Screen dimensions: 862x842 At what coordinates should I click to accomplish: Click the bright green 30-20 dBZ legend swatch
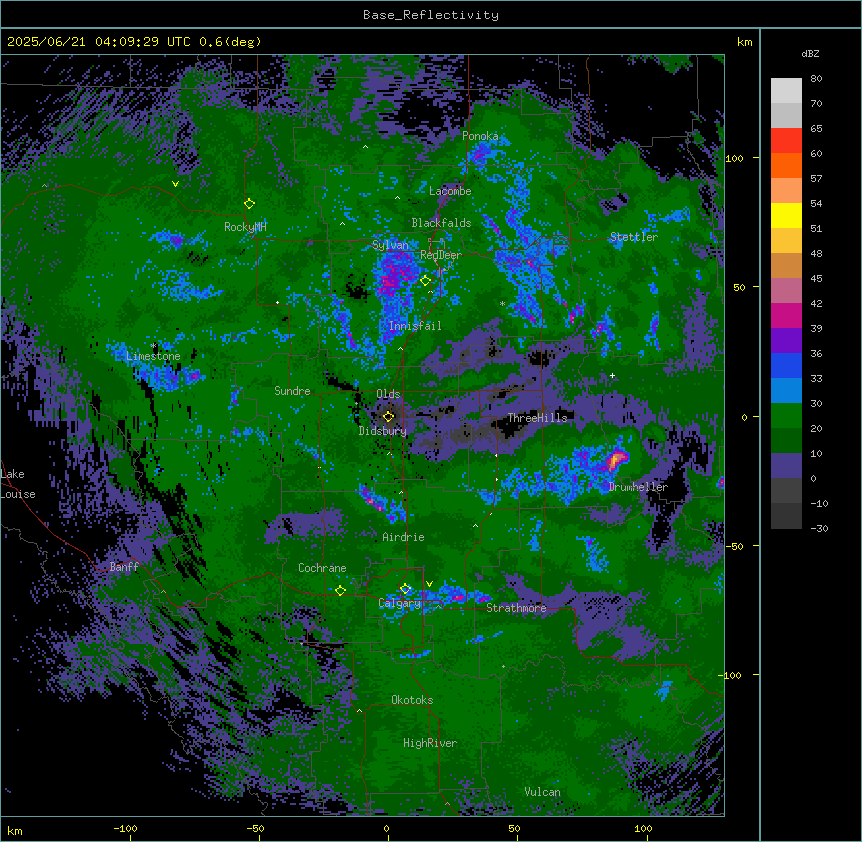tap(786, 416)
